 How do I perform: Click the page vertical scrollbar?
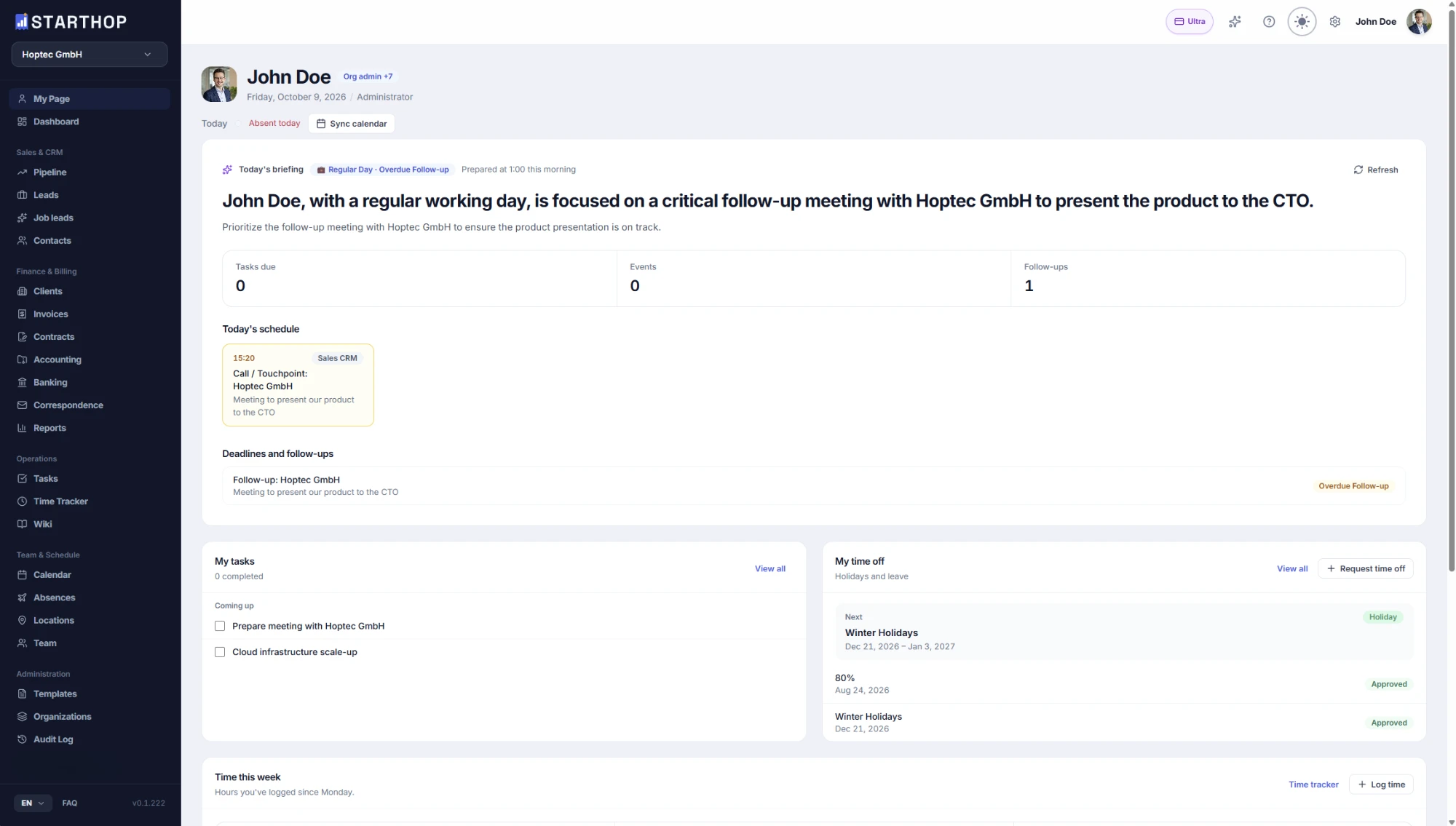[1451, 291]
